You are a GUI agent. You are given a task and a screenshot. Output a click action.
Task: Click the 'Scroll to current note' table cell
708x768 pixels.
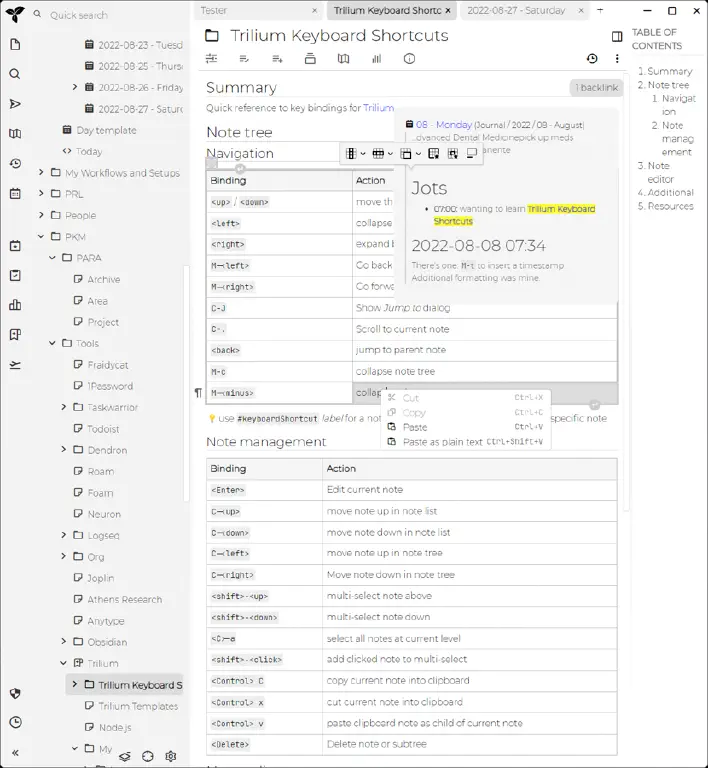pyautogui.click(x=485, y=329)
